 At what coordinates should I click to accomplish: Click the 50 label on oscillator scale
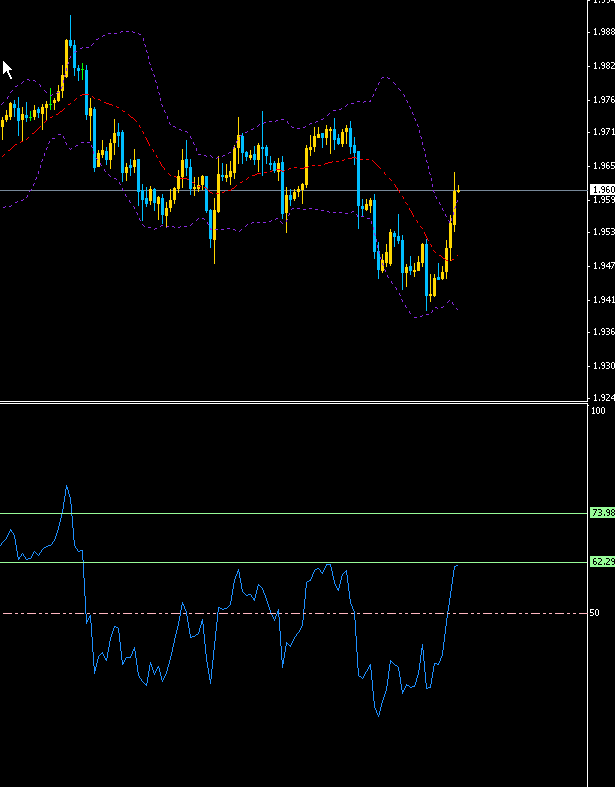coord(596,613)
